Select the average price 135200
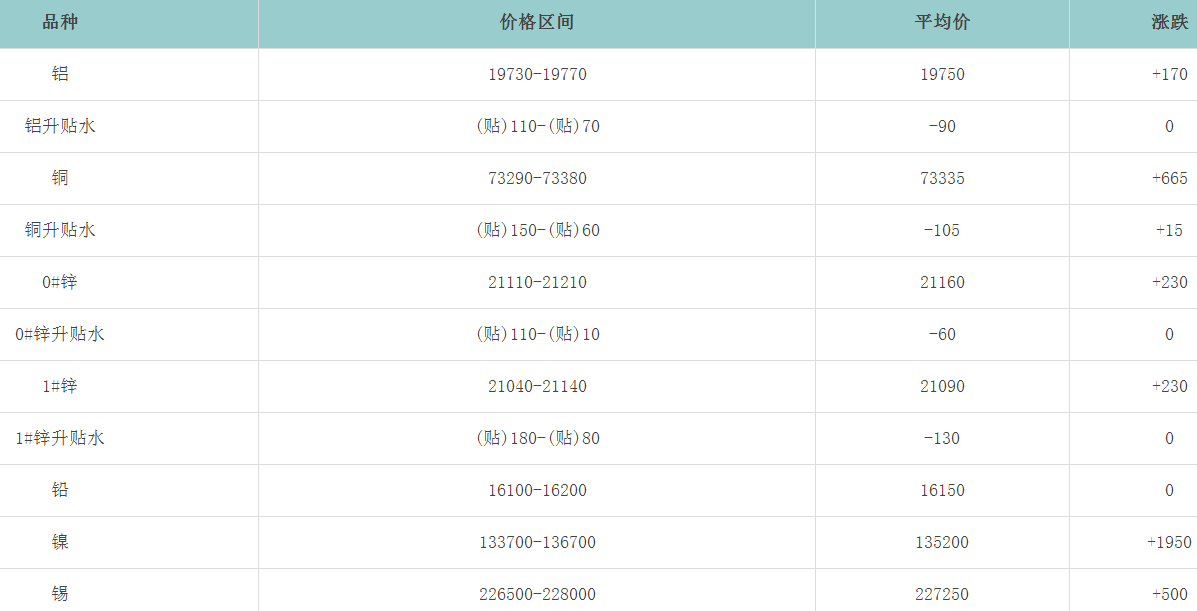This screenshot has height=611, width=1197. click(942, 543)
